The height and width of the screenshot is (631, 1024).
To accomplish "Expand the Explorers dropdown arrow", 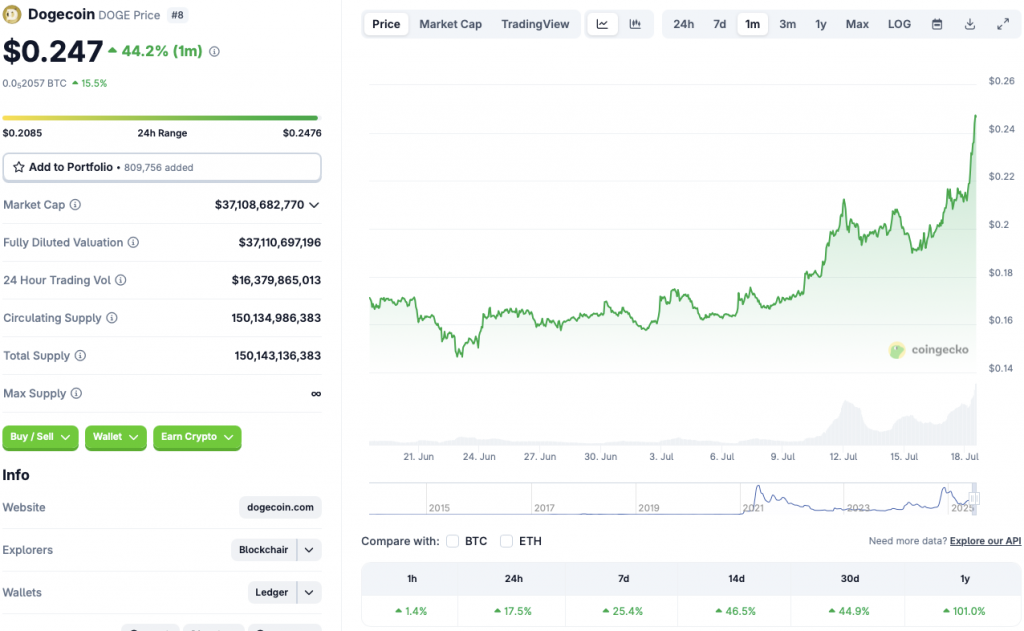I will (309, 550).
